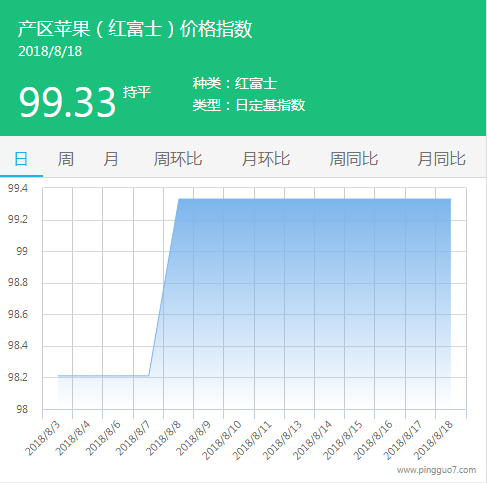Click the 2018/8/18 x-axis label
Viewport: 487px width, 483px height.
pyautogui.click(x=433, y=440)
